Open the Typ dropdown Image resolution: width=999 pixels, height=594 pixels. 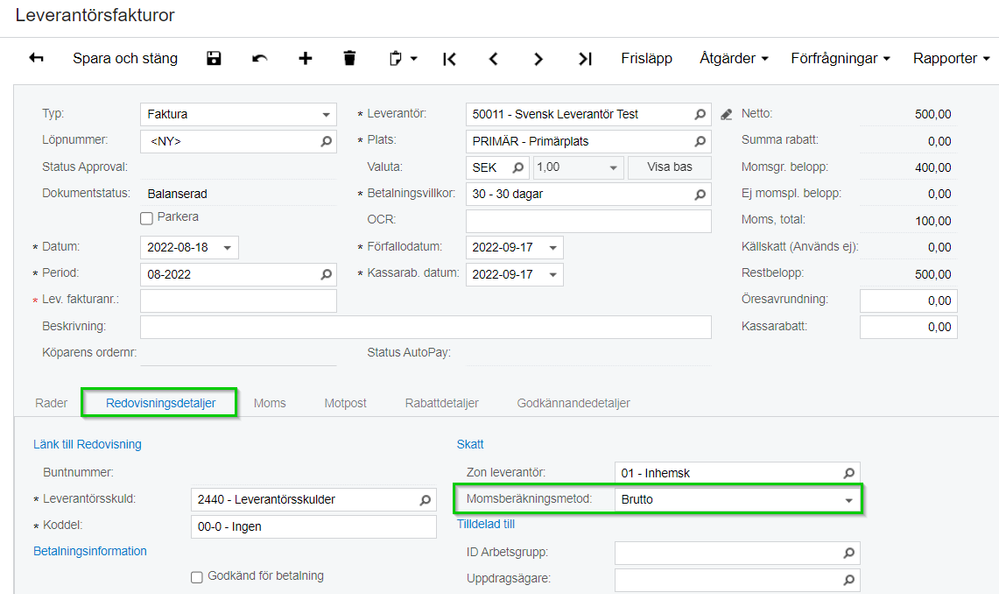tap(327, 115)
